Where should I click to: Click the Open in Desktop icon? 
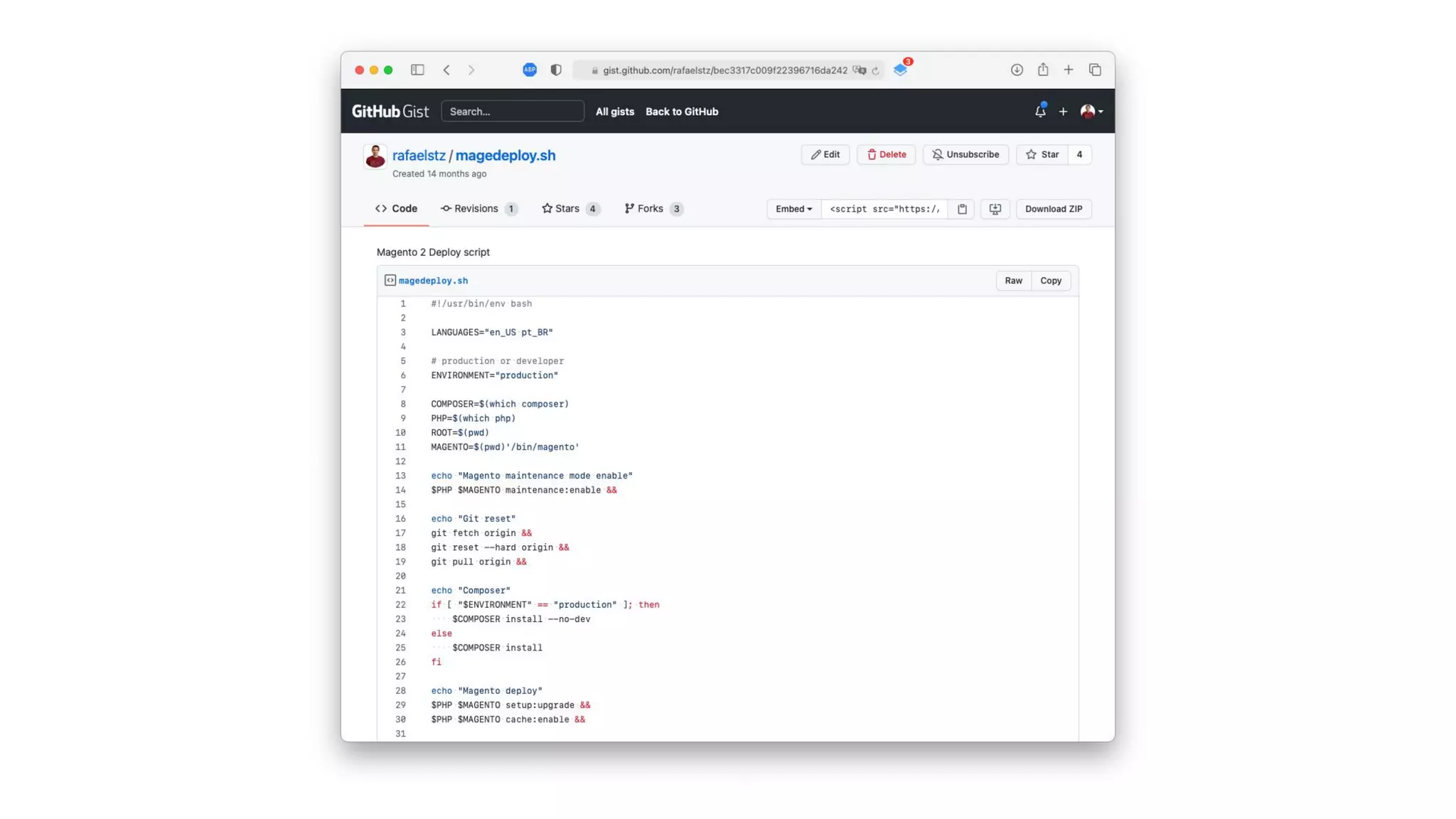(x=995, y=209)
